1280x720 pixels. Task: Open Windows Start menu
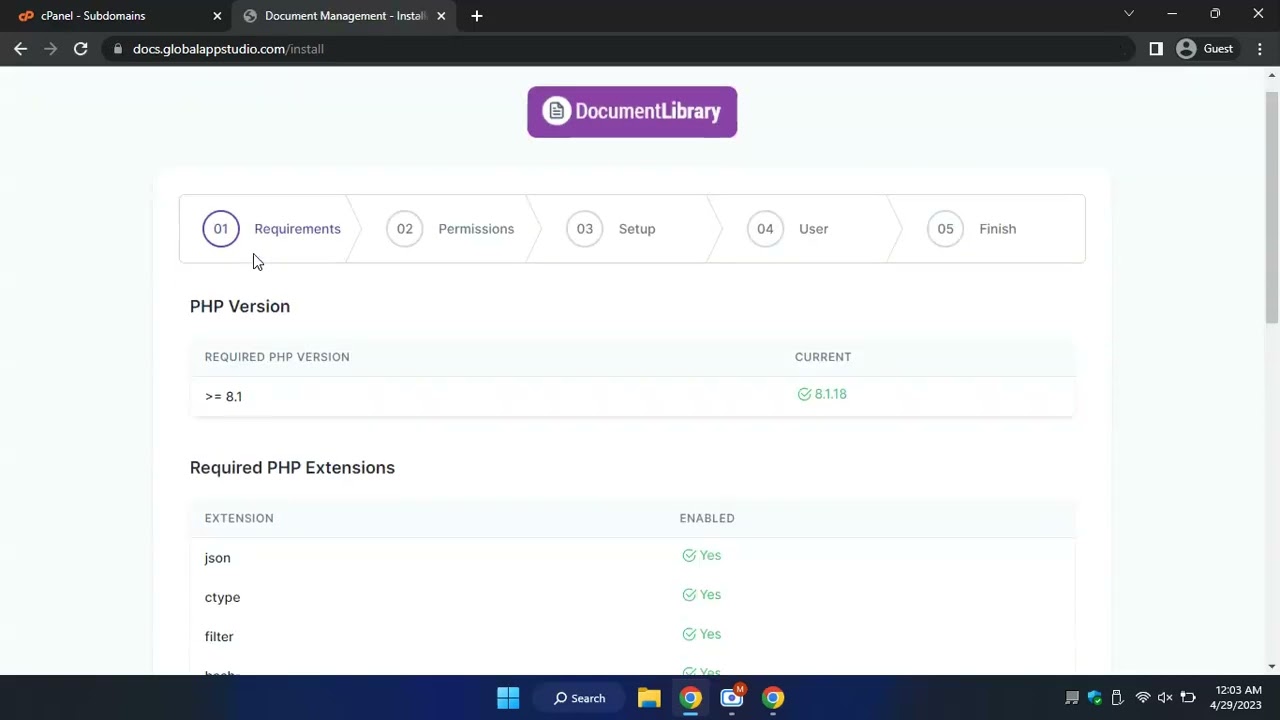click(508, 698)
